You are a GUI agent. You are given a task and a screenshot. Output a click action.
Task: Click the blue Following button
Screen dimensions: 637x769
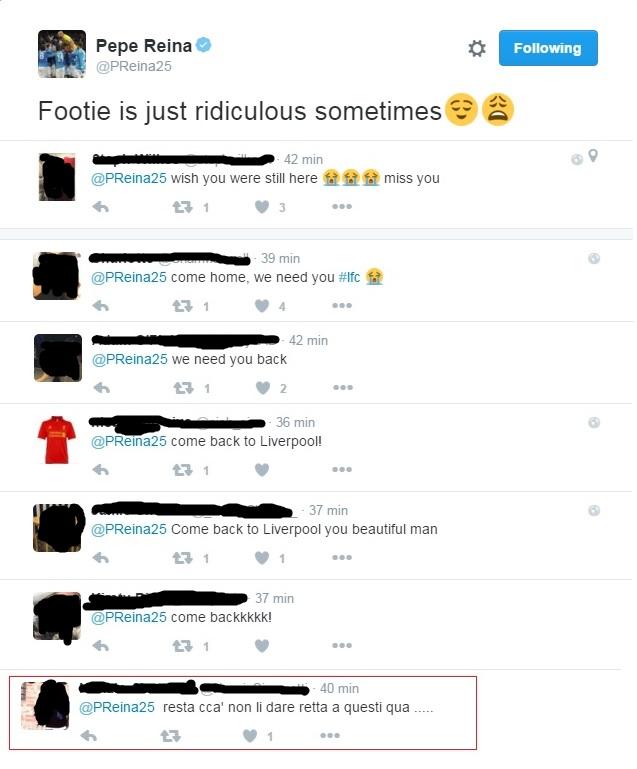click(x=548, y=48)
